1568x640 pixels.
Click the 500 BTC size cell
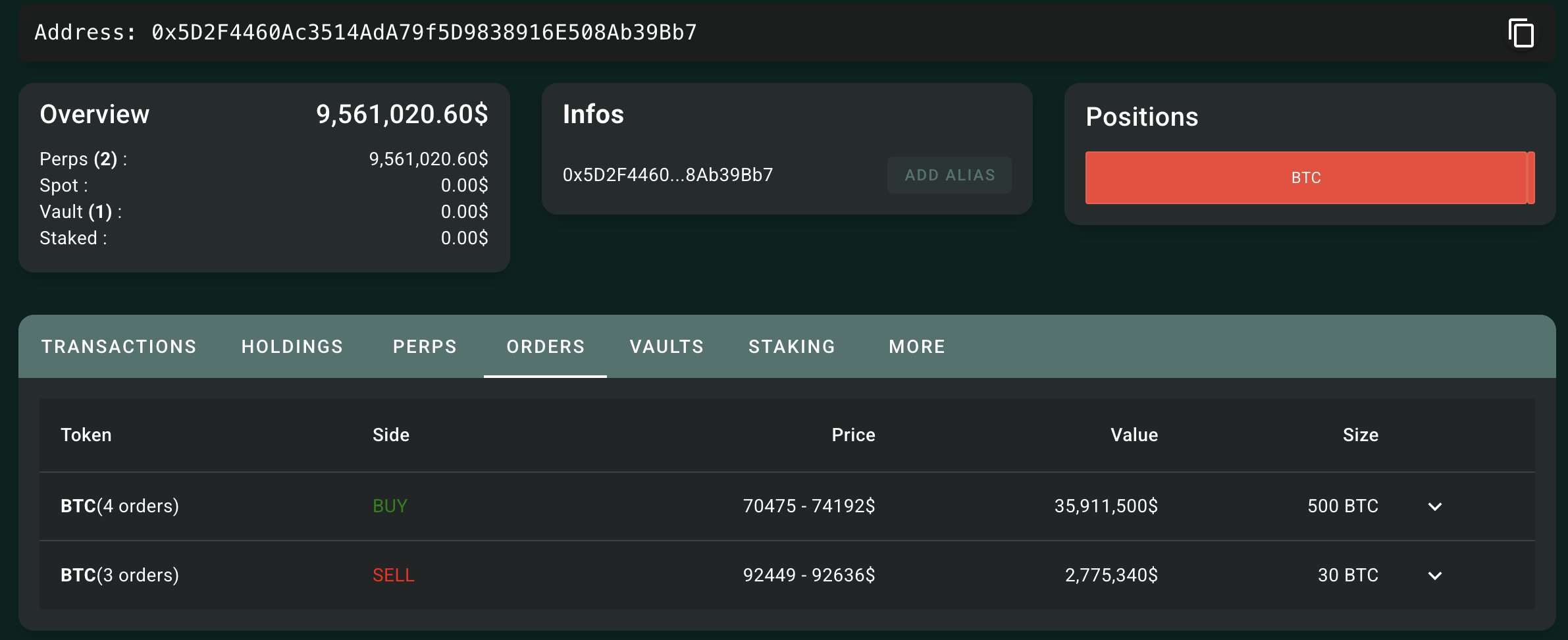coord(1343,506)
